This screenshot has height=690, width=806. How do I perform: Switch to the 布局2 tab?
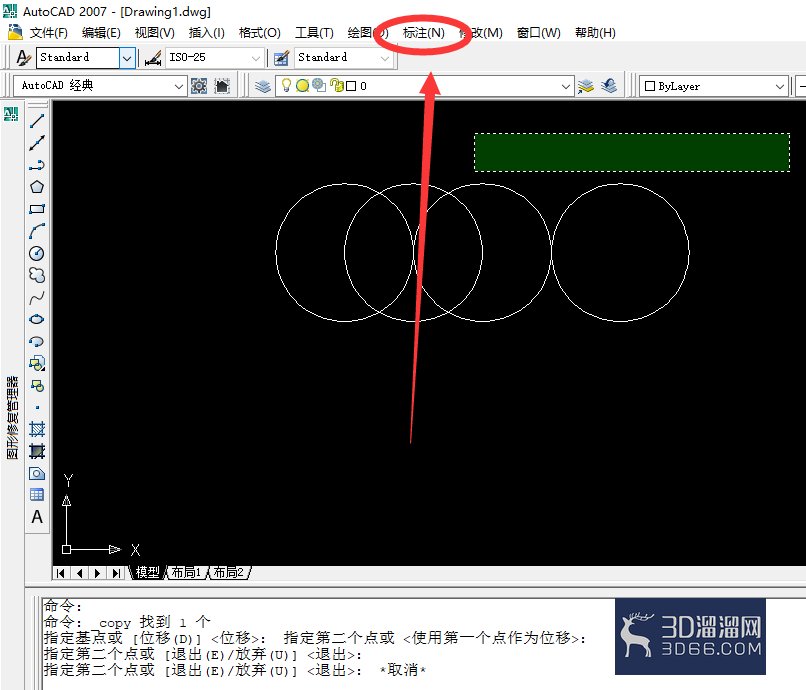click(x=228, y=572)
